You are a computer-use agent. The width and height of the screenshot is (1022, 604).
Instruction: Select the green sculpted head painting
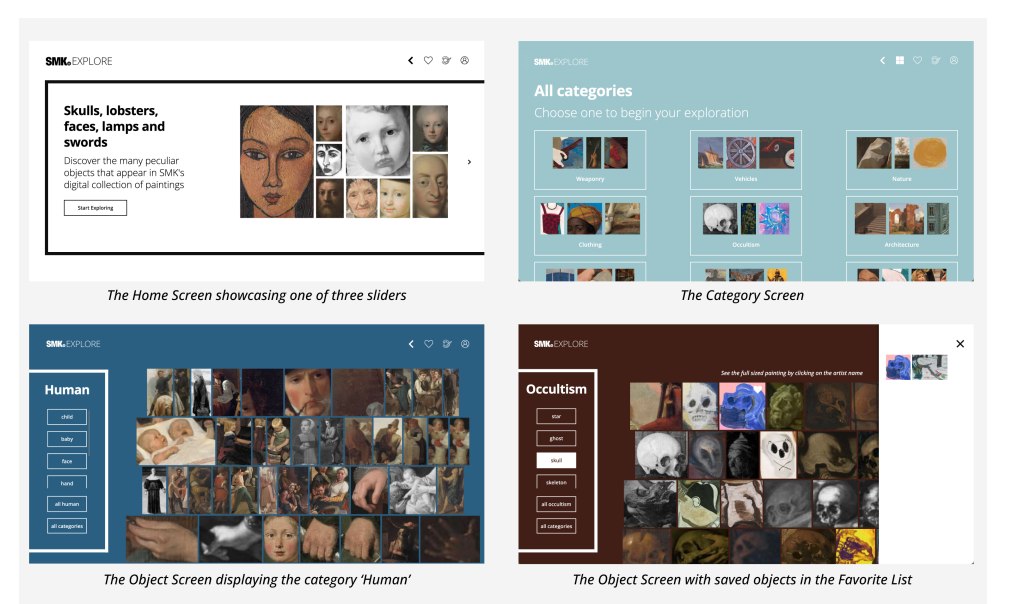785,406
